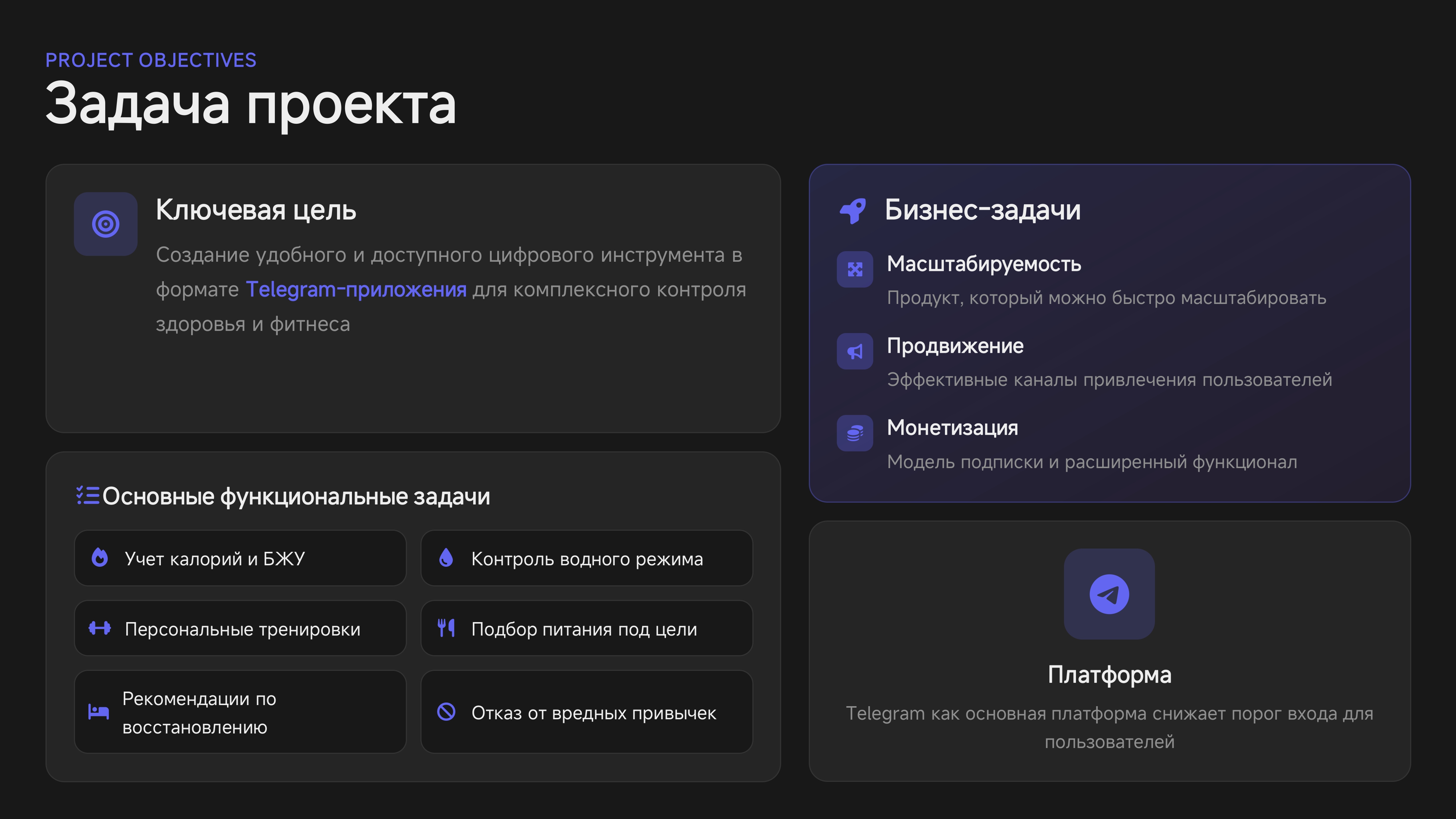
Task: Click the Задача проекта slide title
Action: (250, 104)
